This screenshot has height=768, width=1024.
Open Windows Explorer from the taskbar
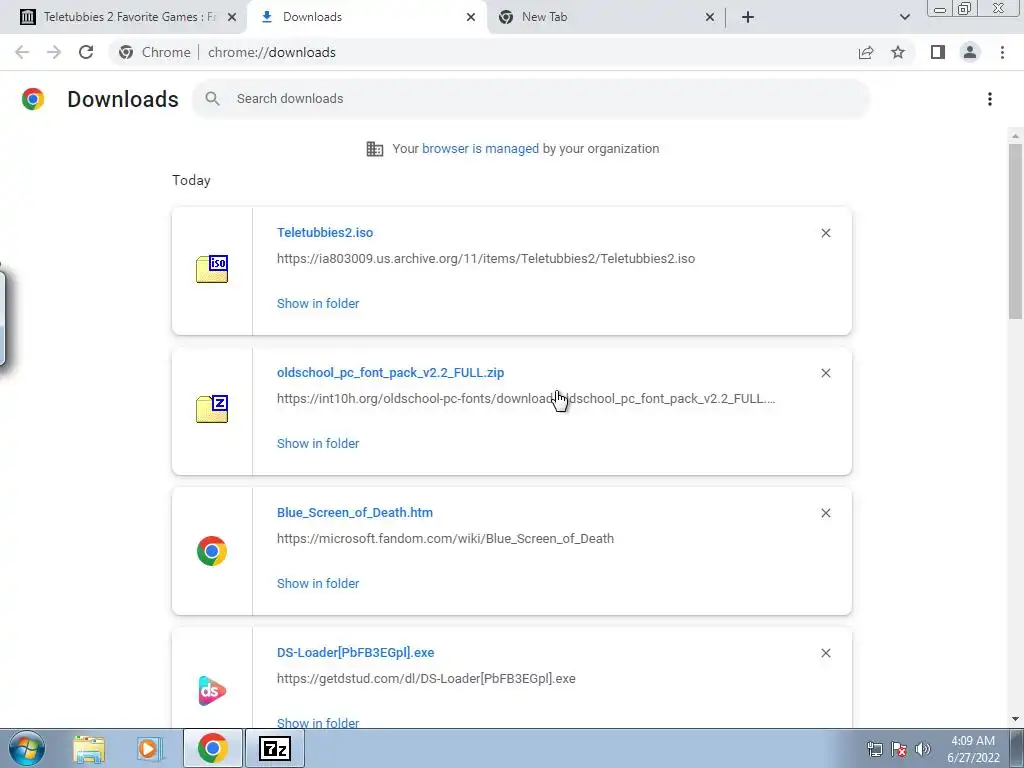(x=89, y=749)
